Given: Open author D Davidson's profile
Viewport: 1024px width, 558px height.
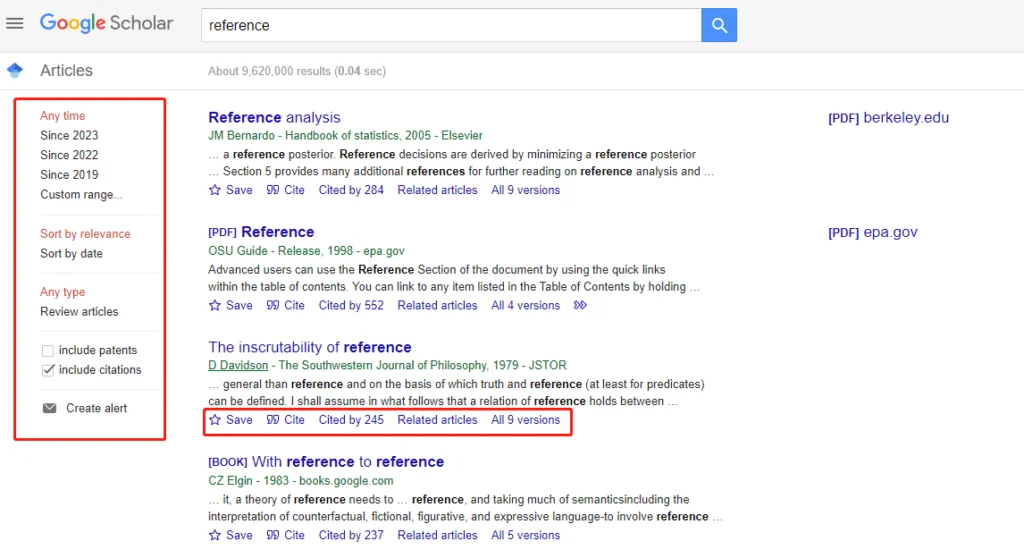Looking at the screenshot, I should pyautogui.click(x=238, y=365).
